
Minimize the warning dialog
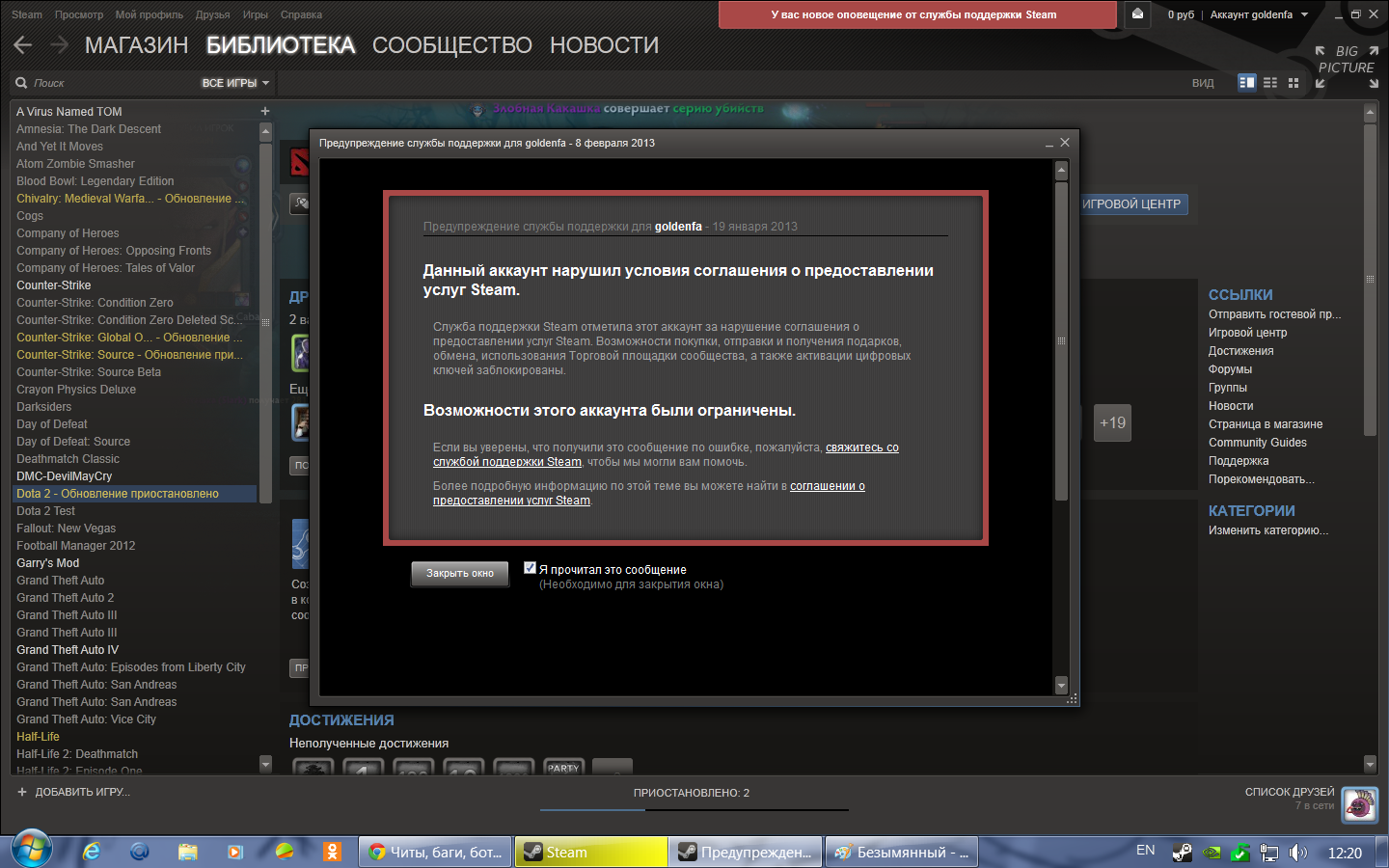[1049, 143]
